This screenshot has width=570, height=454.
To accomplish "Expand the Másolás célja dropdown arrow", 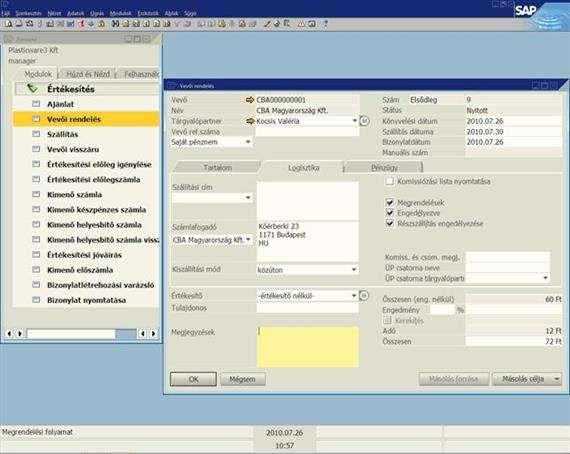I will pyautogui.click(x=557, y=379).
